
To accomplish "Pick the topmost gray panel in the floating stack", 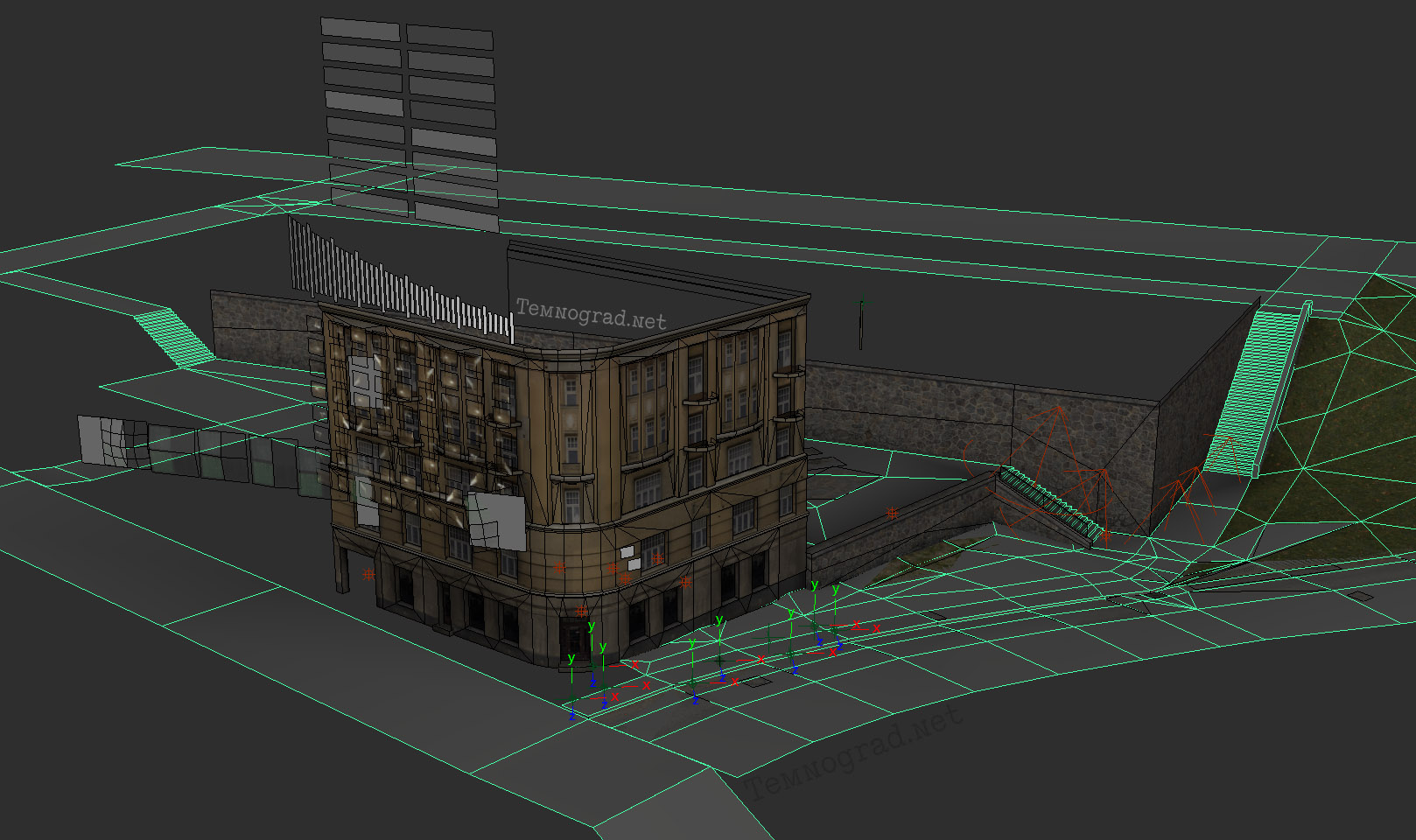I will click(x=360, y=29).
